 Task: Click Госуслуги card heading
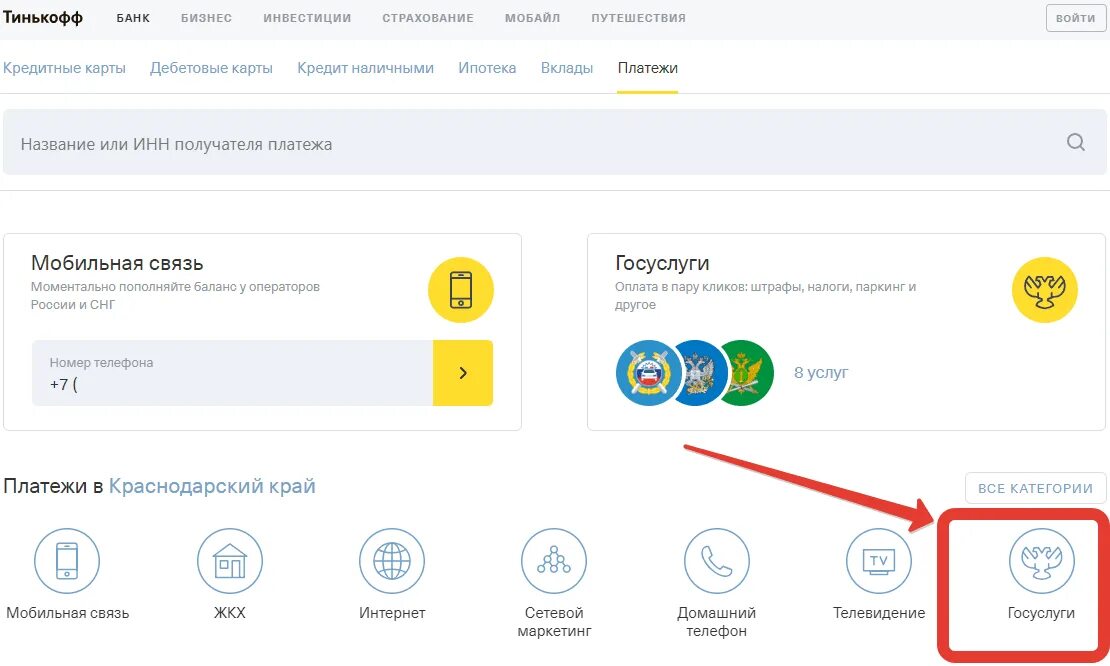coord(662,263)
